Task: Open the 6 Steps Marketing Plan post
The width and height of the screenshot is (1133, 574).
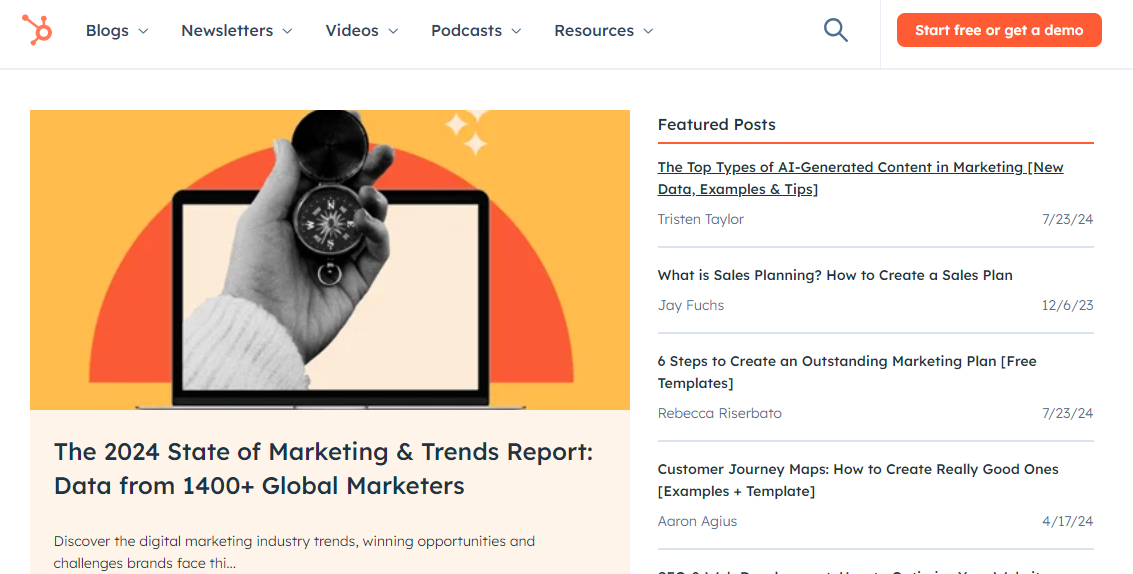Action: pyautogui.click(x=847, y=372)
